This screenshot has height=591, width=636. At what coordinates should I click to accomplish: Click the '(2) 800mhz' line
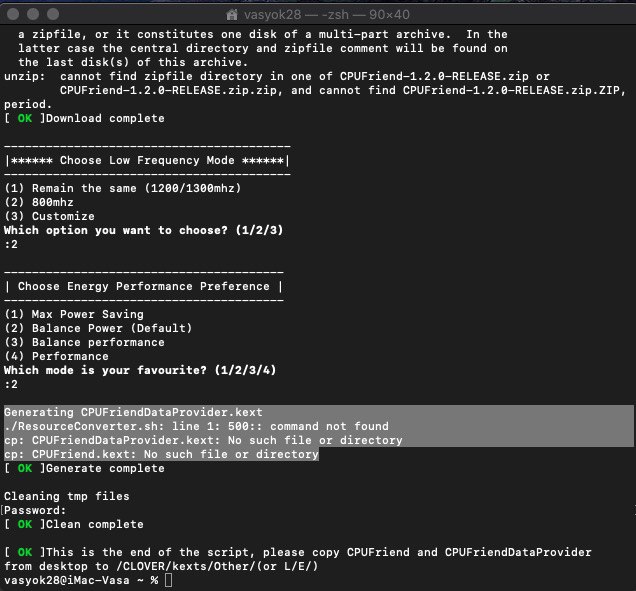click(39, 202)
